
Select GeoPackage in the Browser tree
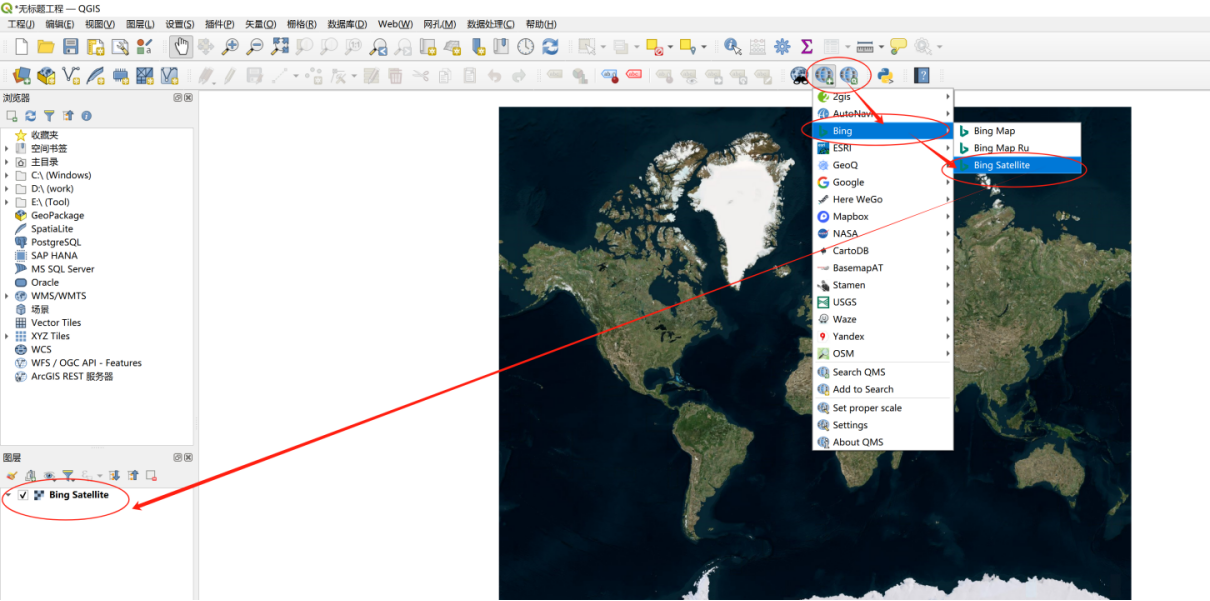point(57,215)
